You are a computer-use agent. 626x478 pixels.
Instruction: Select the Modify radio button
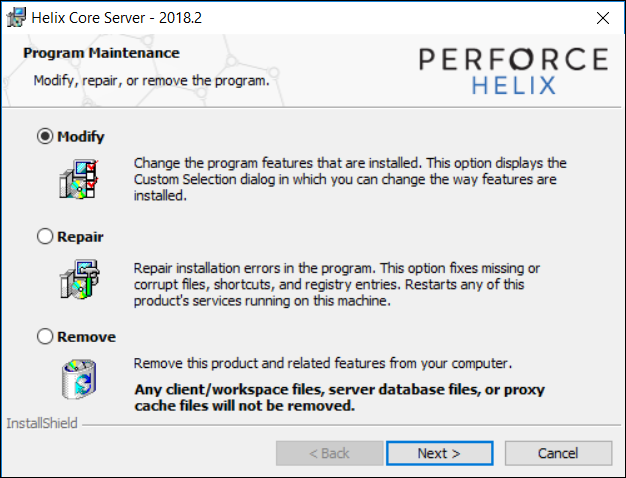coord(45,137)
